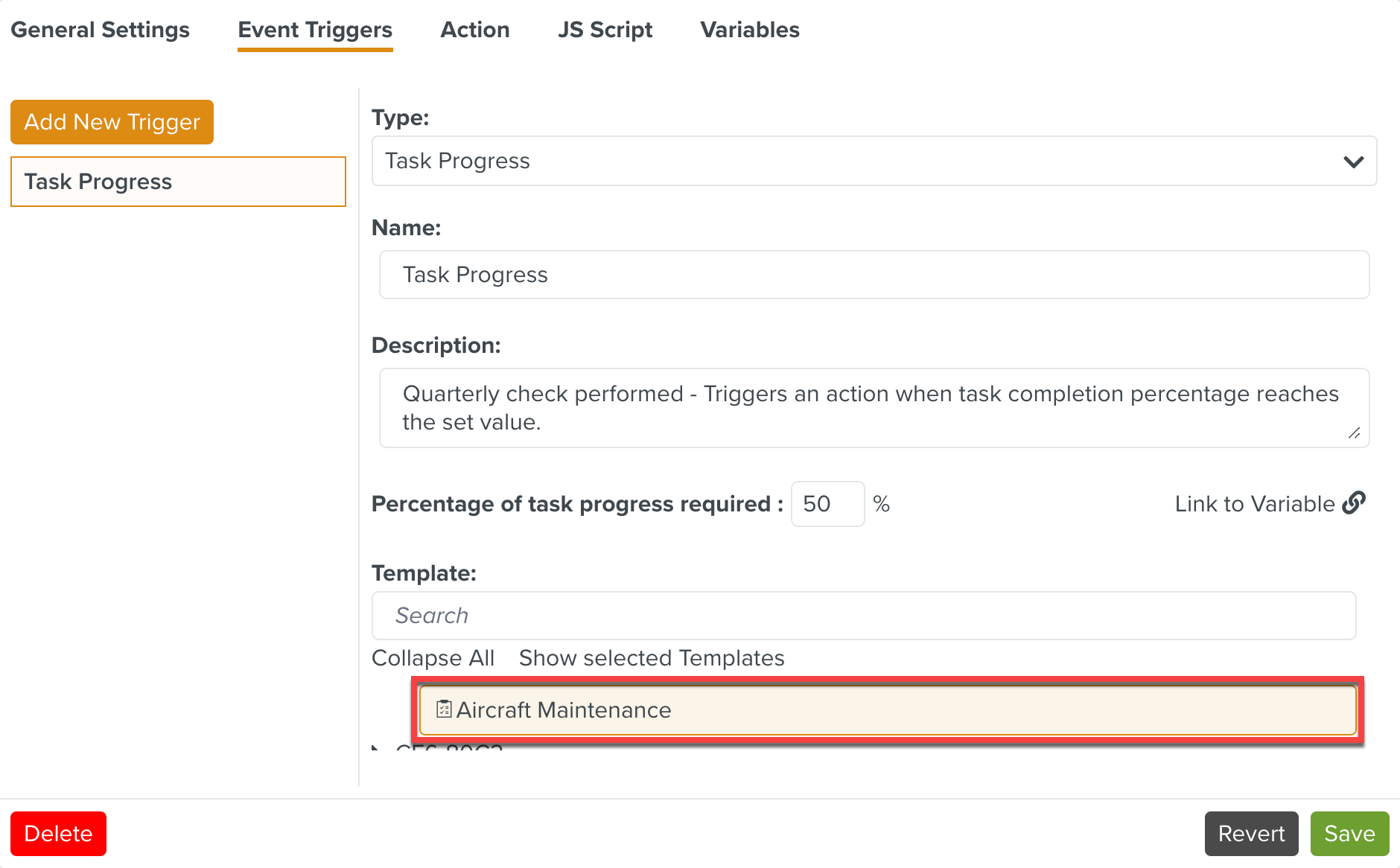
Task: Click inside the Name field
Action: (873, 274)
